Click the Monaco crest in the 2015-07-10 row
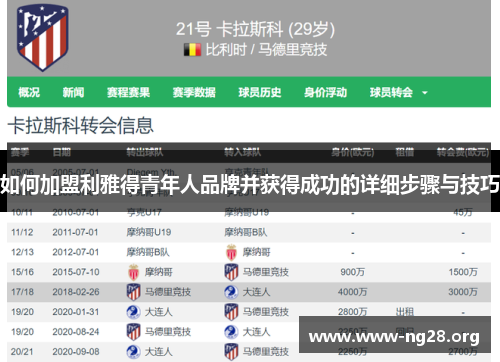 click(x=133, y=272)
